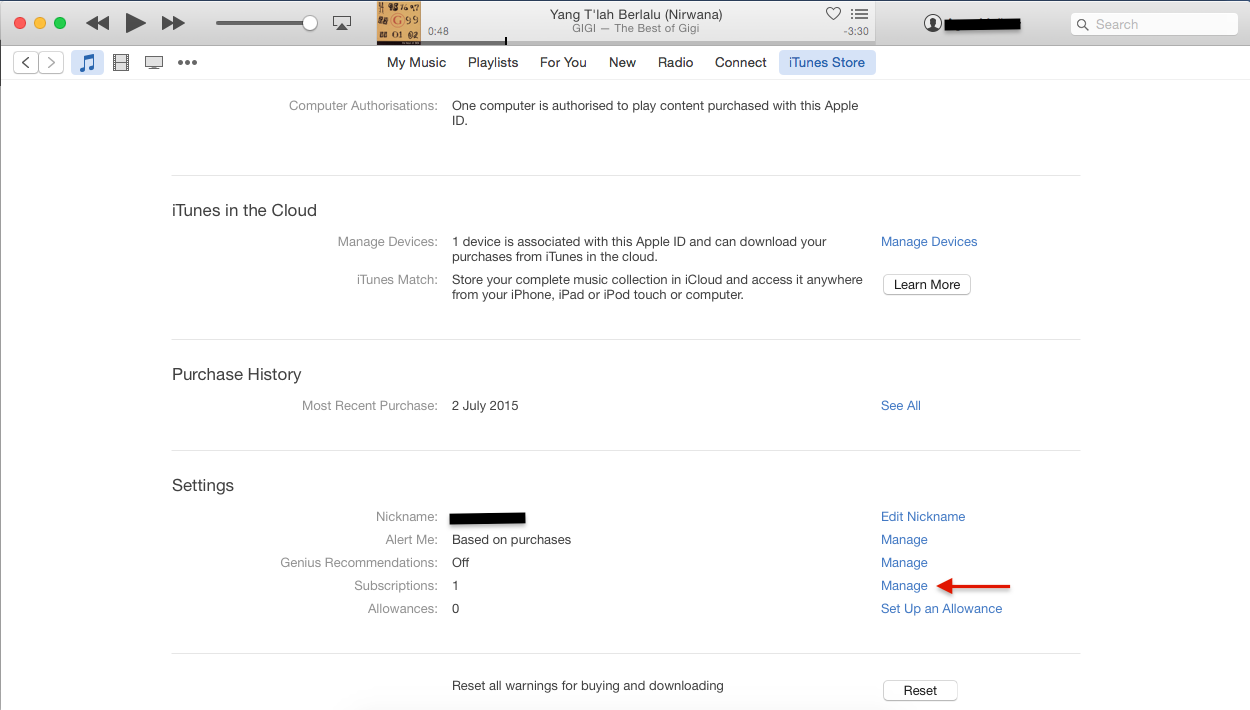Switch to the Movies library icon
The image size is (1250, 710).
point(121,63)
